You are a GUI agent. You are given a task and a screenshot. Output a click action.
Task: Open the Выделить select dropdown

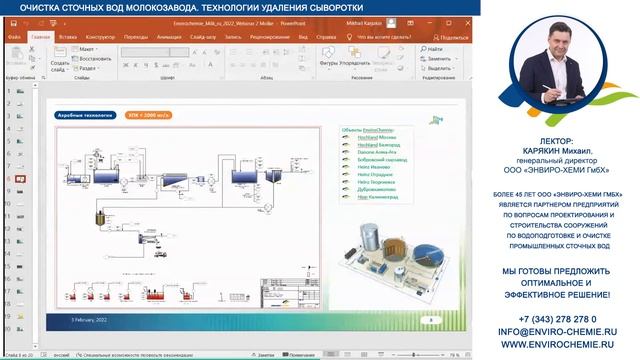[x=438, y=68]
